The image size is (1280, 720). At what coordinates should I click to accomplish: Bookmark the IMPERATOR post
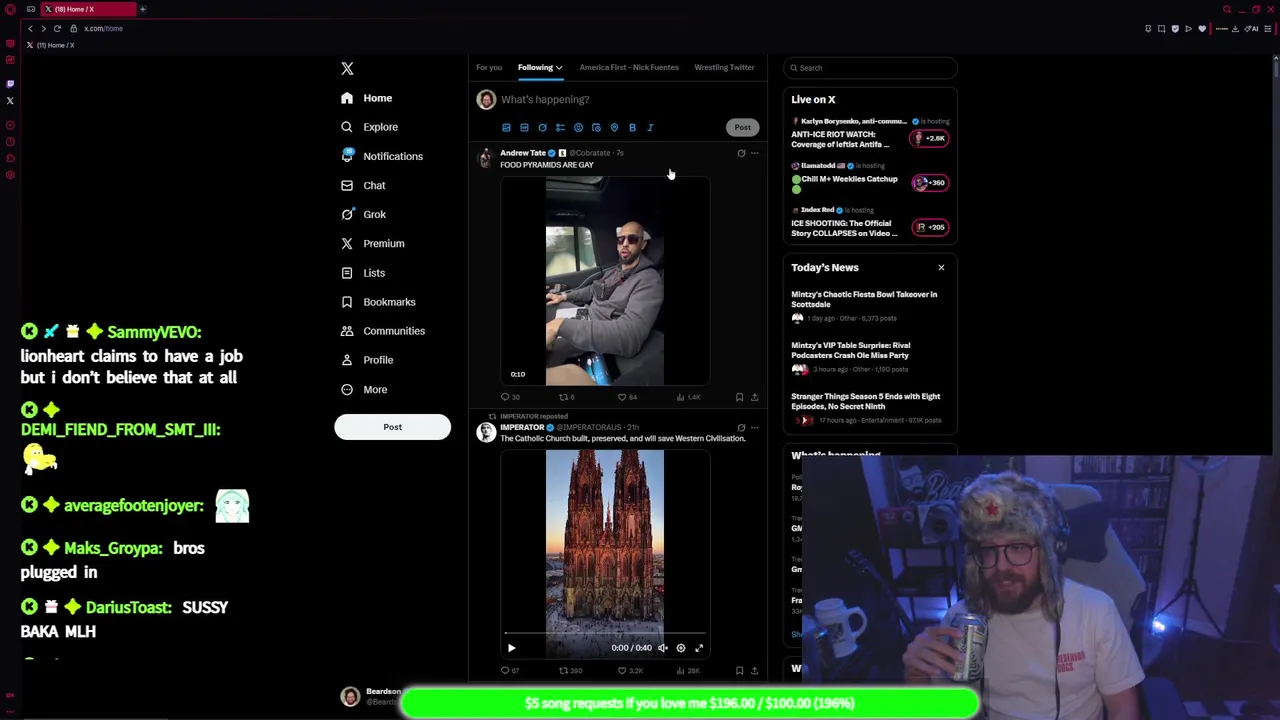click(739, 671)
